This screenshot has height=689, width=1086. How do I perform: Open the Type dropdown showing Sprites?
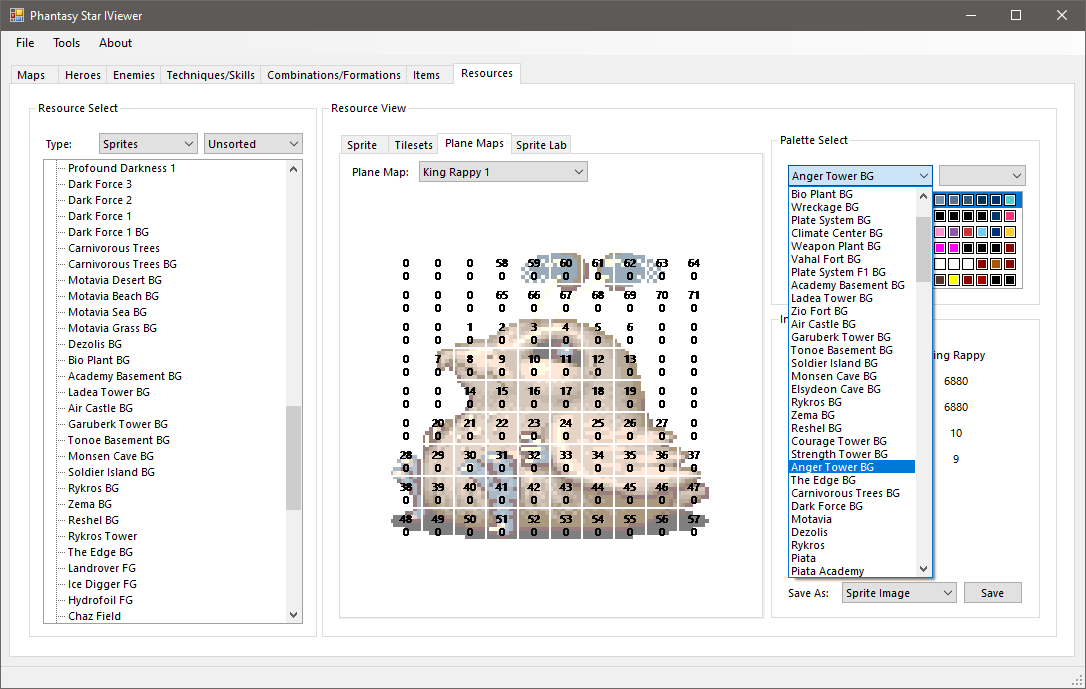(x=148, y=144)
